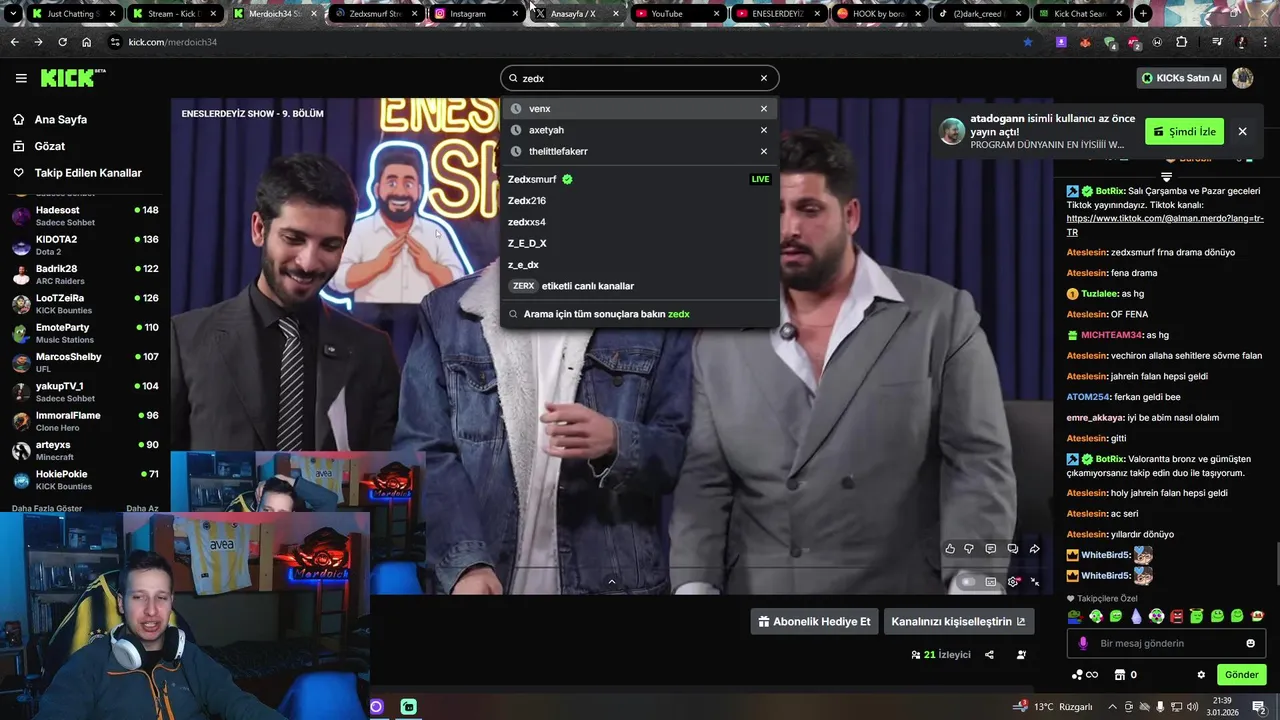The width and height of the screenshot is (1280, 720).
Task: Open the zedxxs4 search result
Action: click(639, 222)
